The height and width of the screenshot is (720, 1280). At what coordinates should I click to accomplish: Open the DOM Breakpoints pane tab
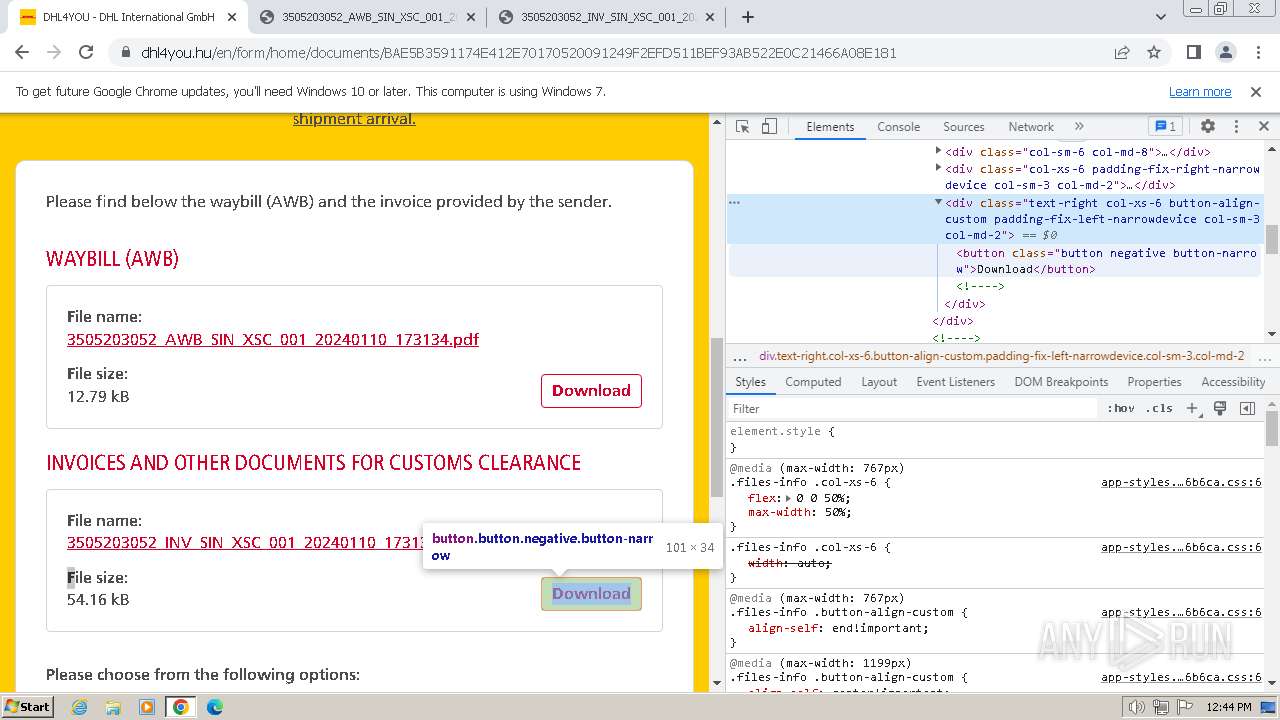(1061, 382)
